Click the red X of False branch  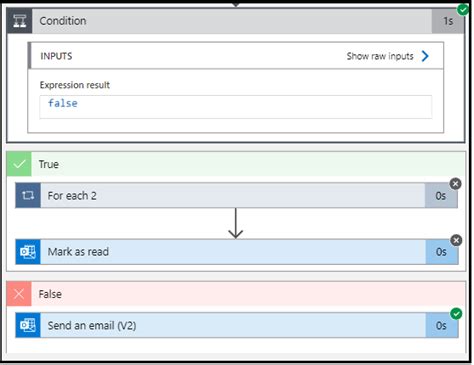19,294
